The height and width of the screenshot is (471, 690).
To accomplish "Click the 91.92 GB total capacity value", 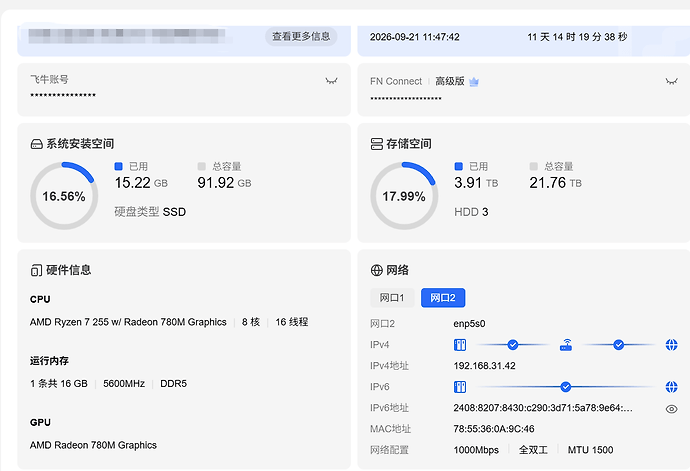I will pyautogui.click(x=224, y=183).
